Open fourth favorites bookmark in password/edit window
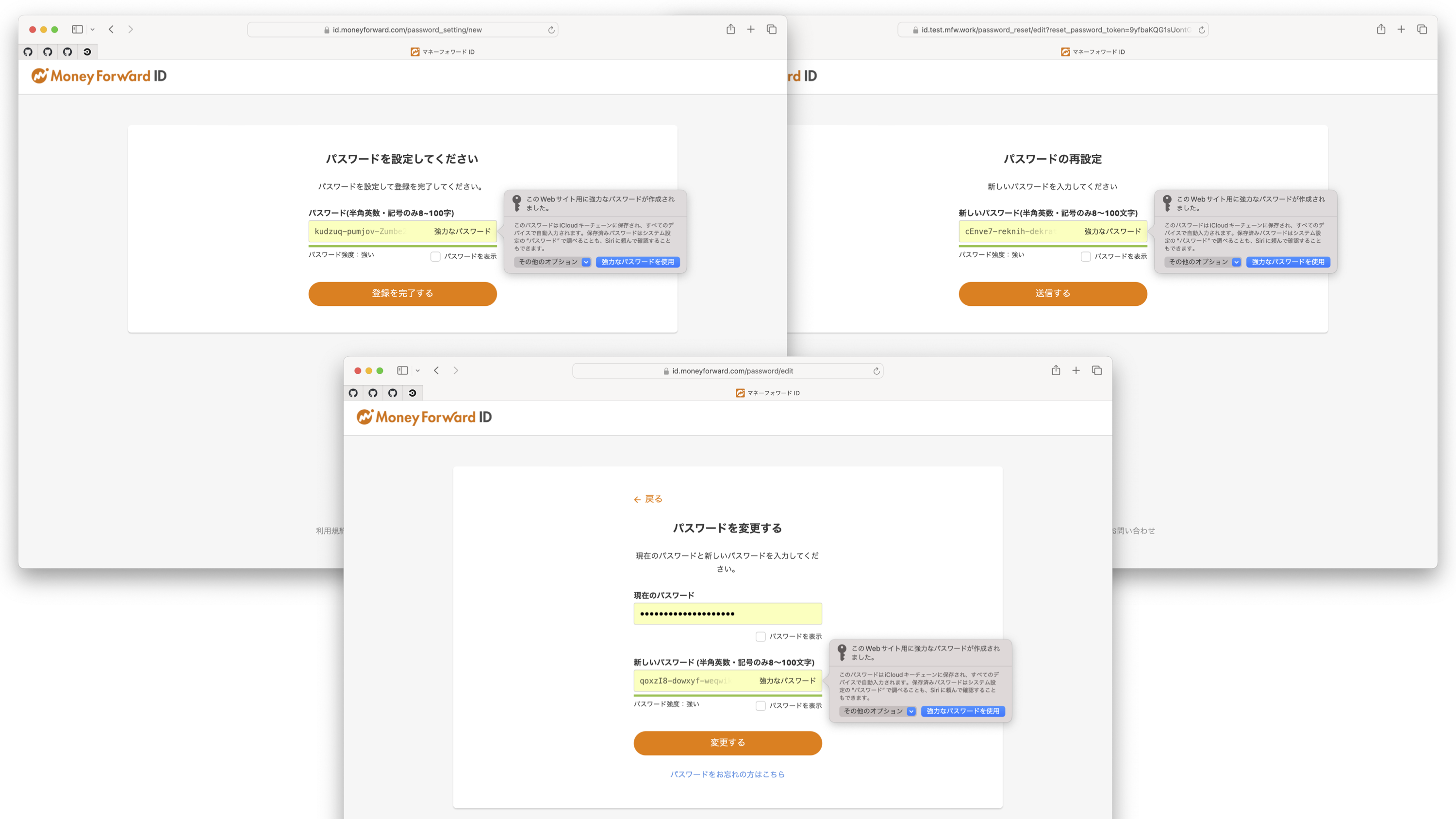 coord(413,393)
